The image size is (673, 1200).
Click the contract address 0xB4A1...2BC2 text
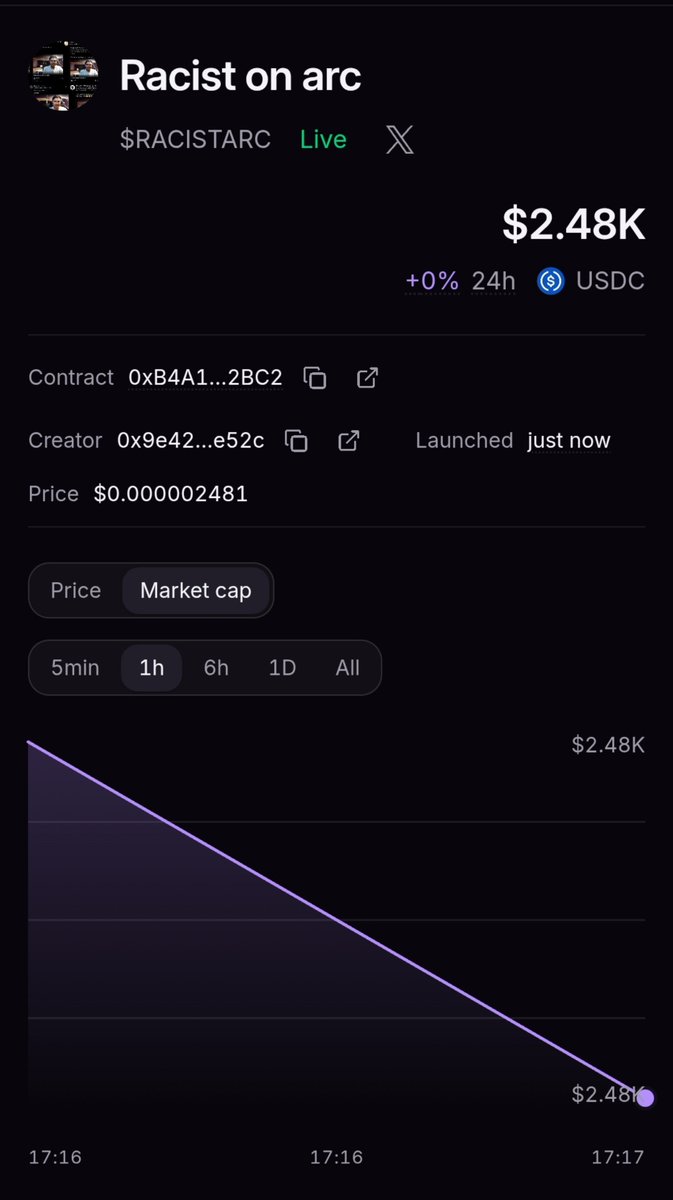coord(205,378)
